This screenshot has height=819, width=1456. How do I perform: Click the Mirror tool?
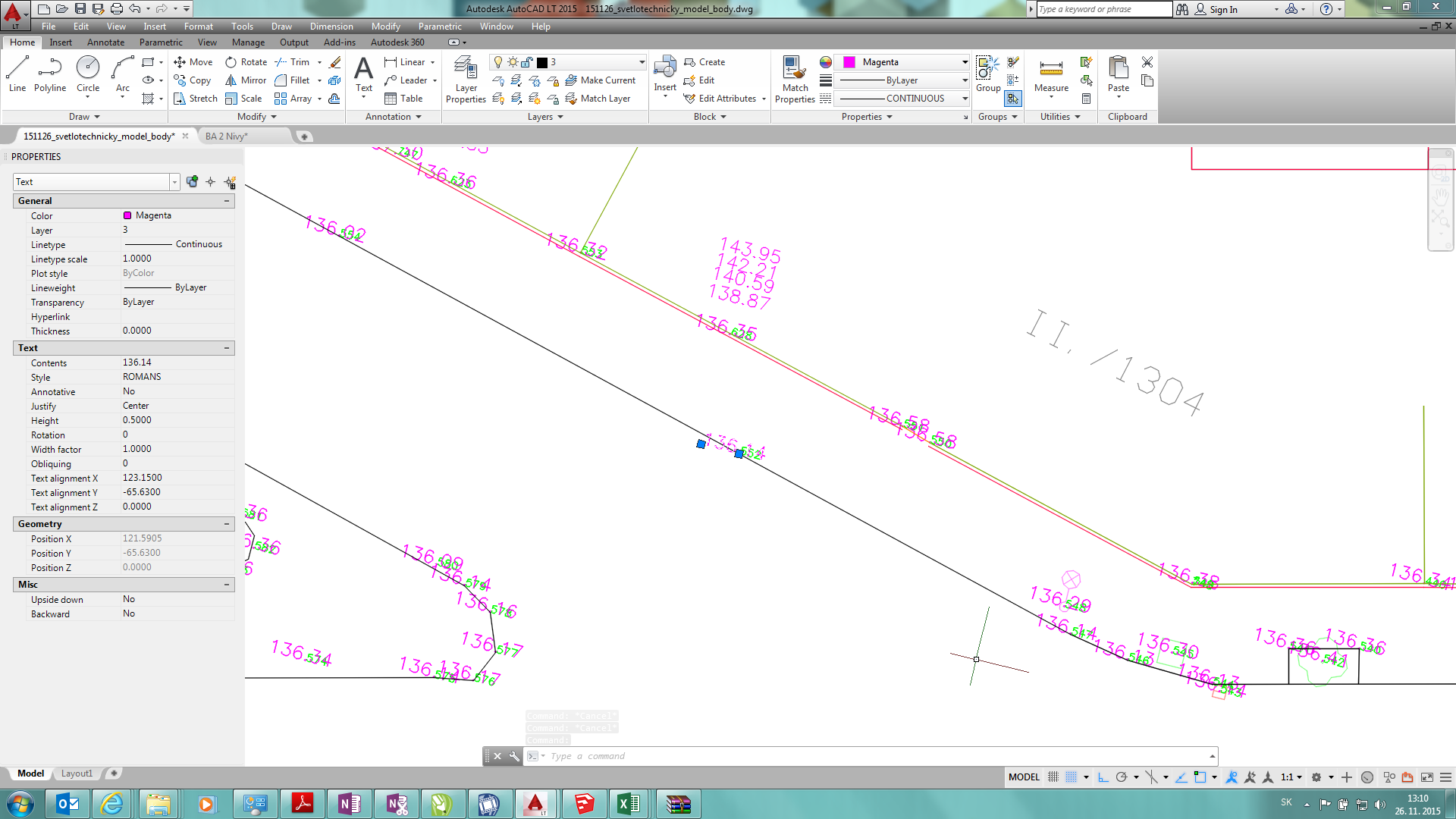pyautogui.click(x=246, y=80)
